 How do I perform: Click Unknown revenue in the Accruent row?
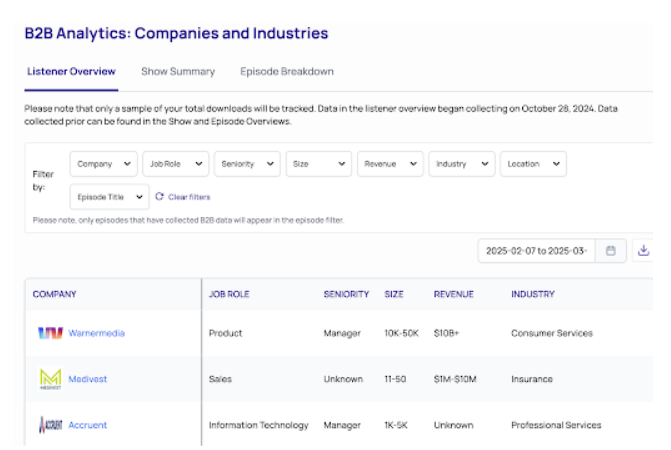point(454,425)
